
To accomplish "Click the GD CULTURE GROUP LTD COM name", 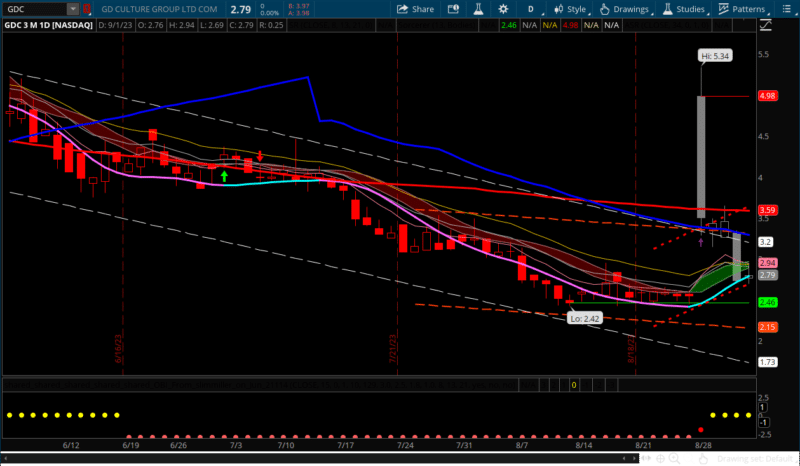I will pos(159,9).
